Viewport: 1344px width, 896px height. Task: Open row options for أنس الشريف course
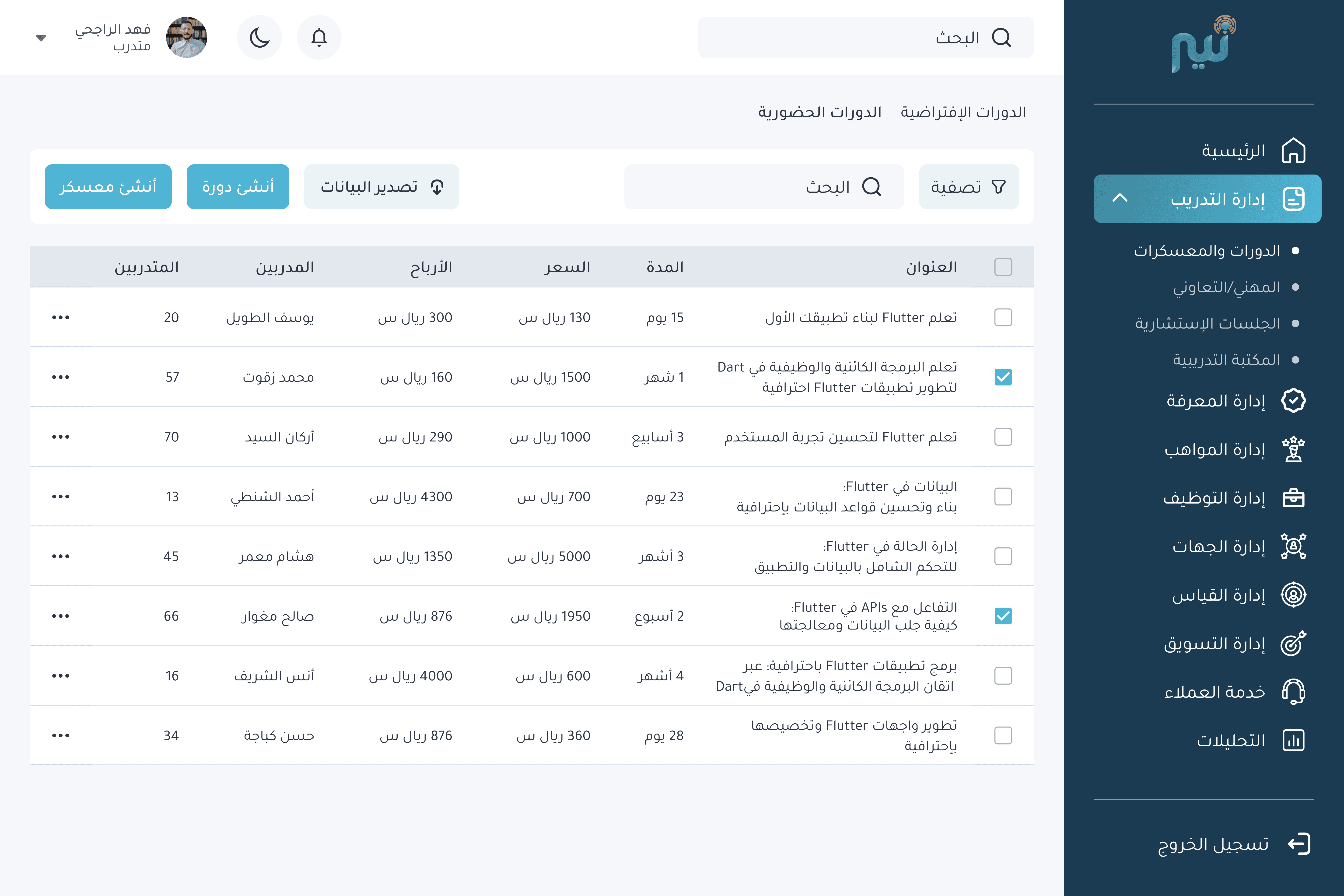click(61, 675)
